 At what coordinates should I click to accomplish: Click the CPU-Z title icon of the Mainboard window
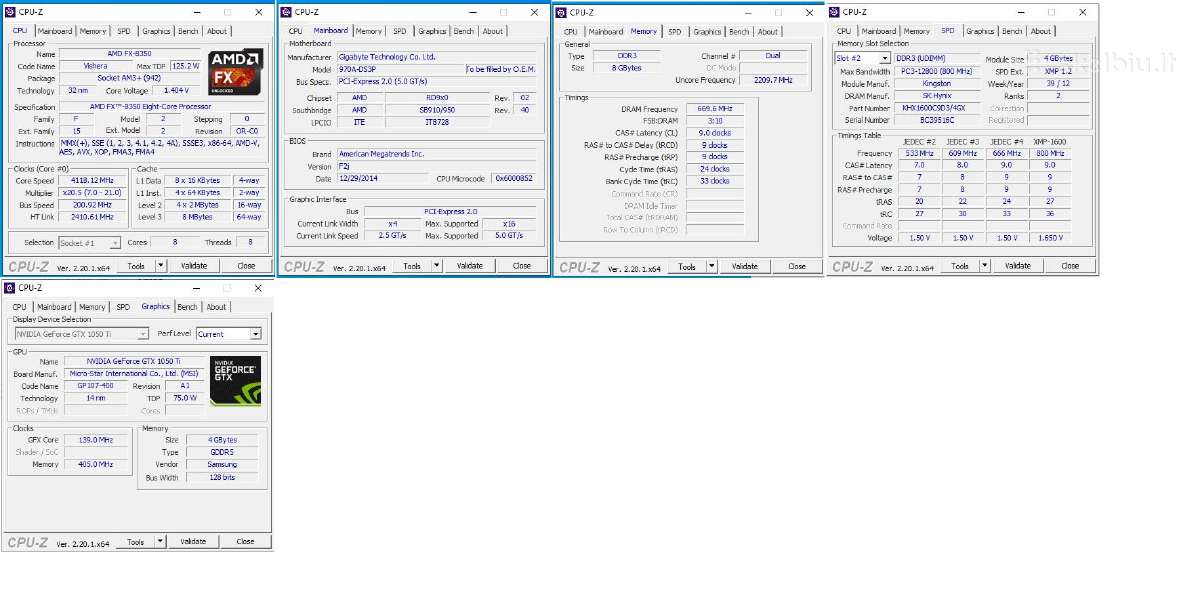287,12
